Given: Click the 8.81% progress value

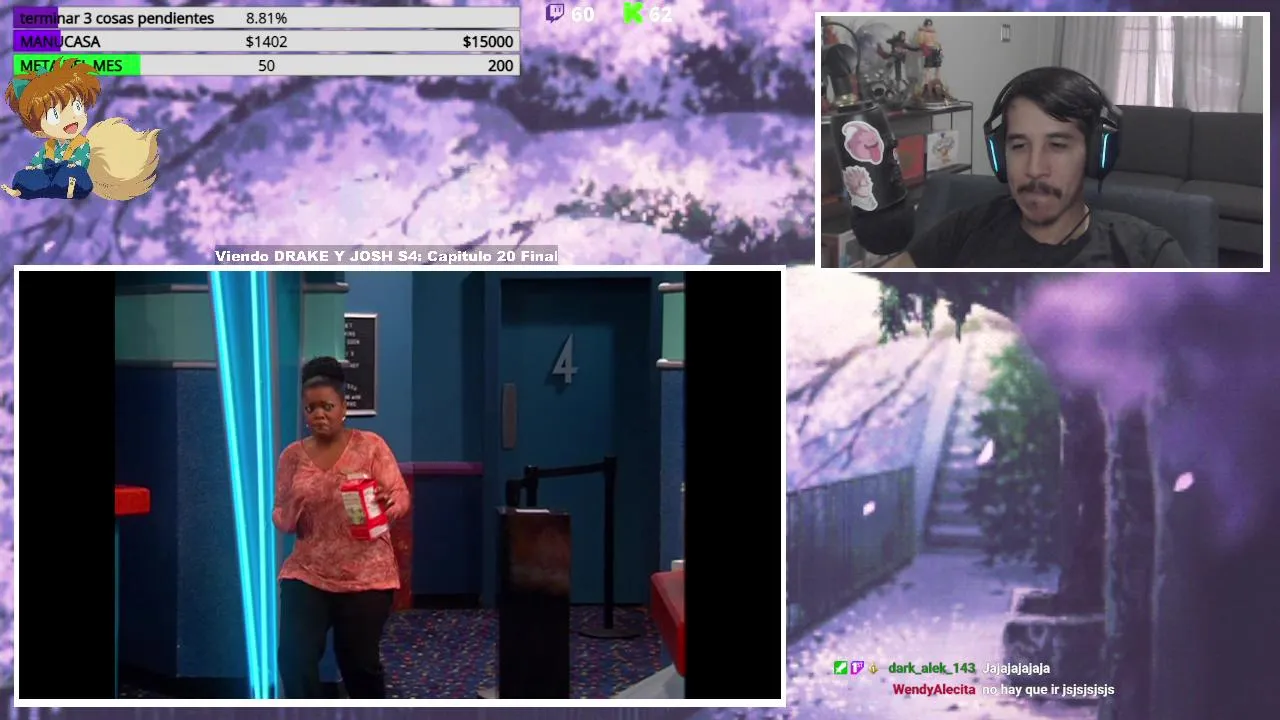Looking at the screenshot, I should [266, 18].
